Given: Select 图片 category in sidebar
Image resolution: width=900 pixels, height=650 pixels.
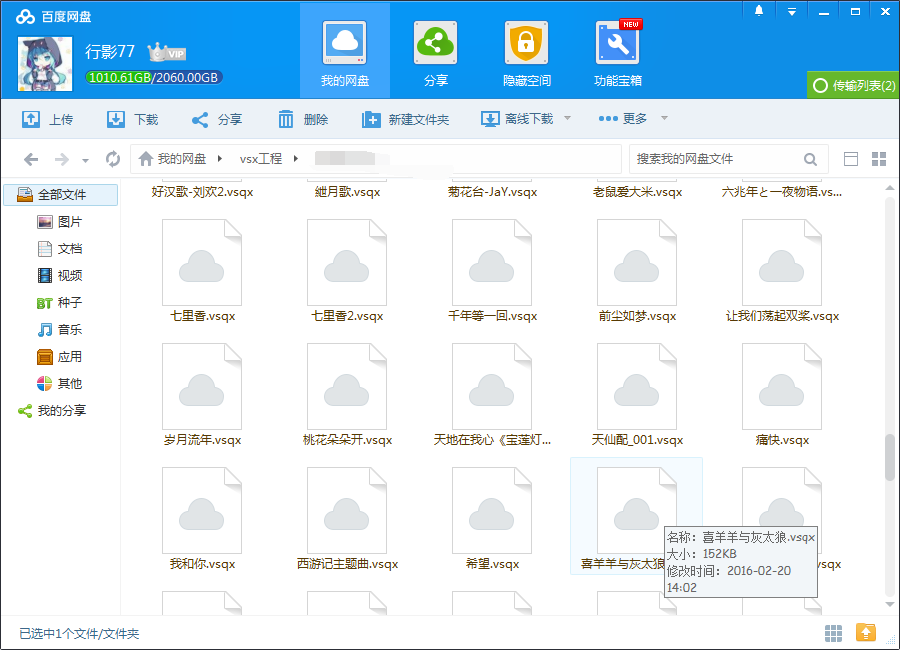Looking at the screenshot, I should click(60, 222).
